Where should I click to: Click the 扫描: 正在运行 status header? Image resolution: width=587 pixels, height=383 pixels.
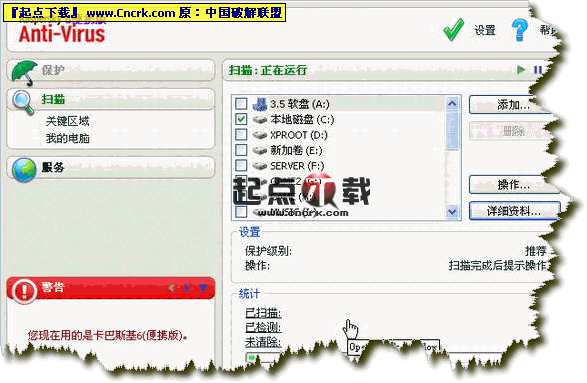(x=268, y=70)
